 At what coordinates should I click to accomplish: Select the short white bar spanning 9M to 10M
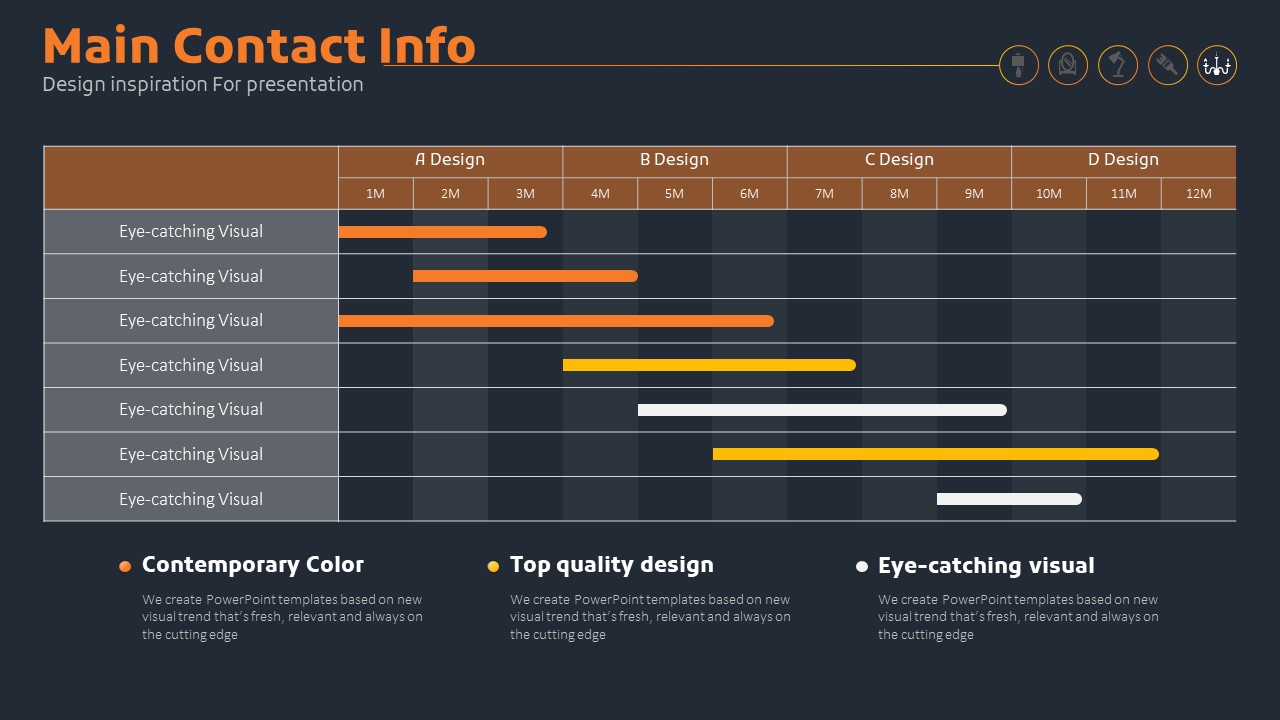click(x=1009, y=499)
